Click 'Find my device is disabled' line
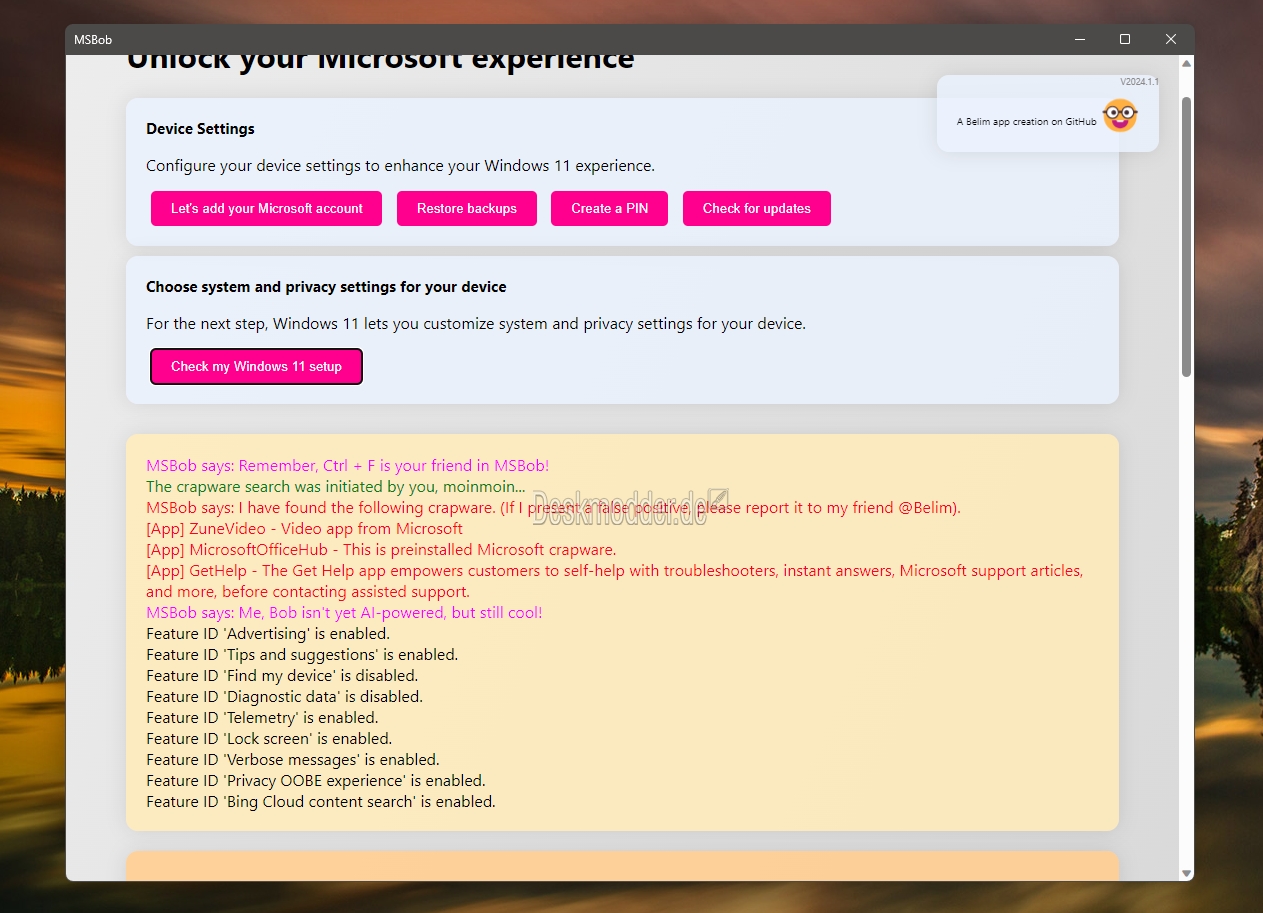1263x913 pixels. [281, 675]
